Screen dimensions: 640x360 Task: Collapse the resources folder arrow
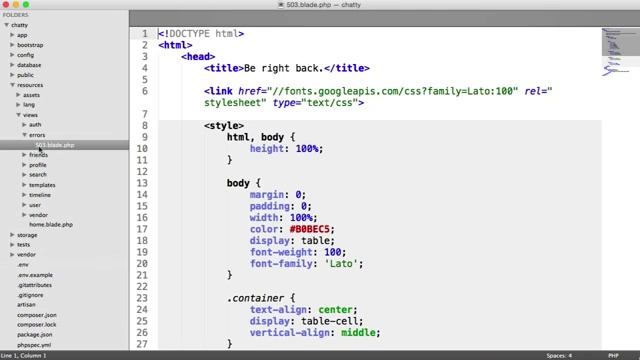point(12,85)
